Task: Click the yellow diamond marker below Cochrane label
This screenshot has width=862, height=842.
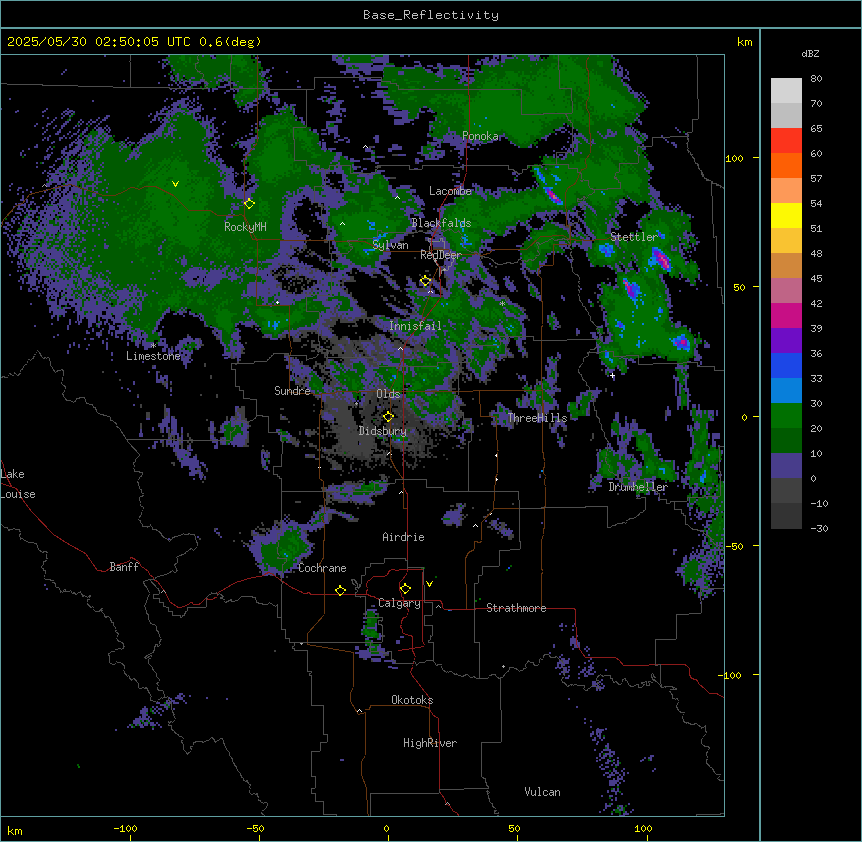Action: 340,590
